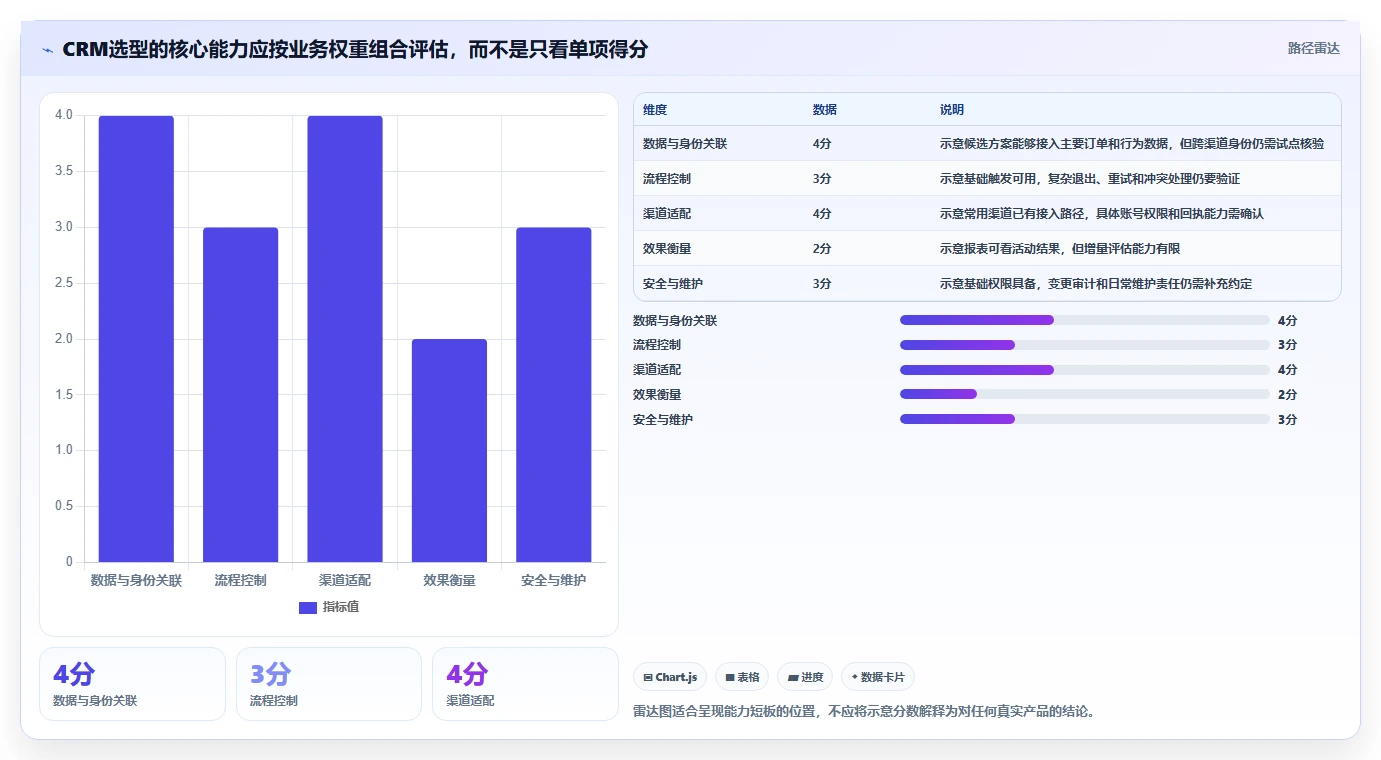Click the Chart.js tag chip
The height and width of the screenshot is (760, 1381).
[x=670, y=677]
